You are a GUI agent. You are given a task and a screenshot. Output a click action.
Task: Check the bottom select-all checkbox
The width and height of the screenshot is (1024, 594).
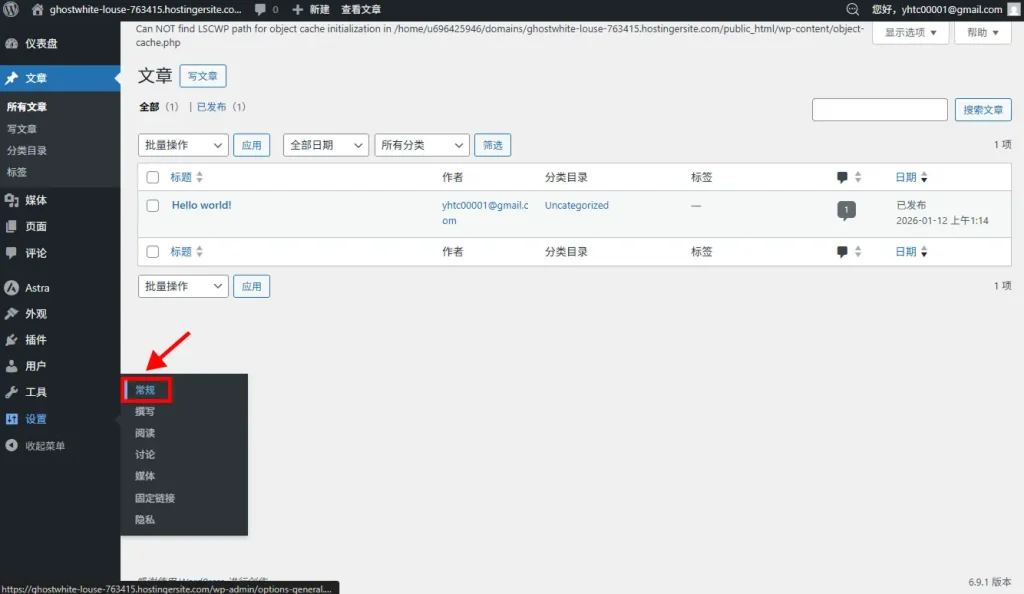(x=152, y=252)
